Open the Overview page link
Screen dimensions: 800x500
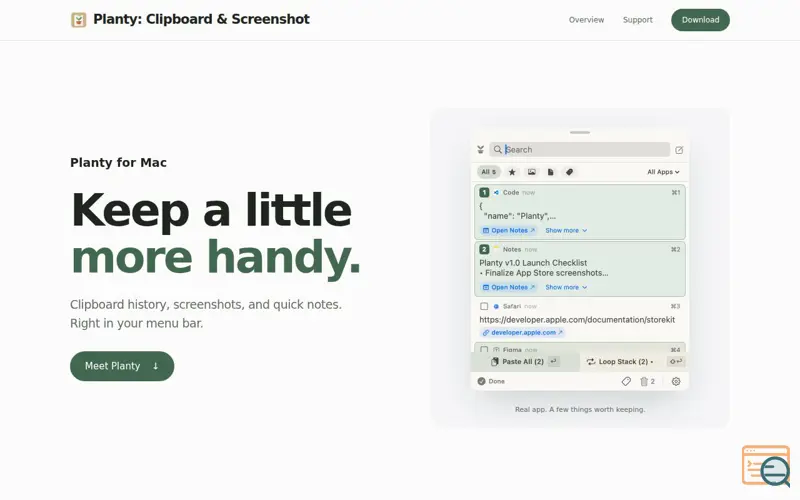pyautogui.click(x=586, y=20)
